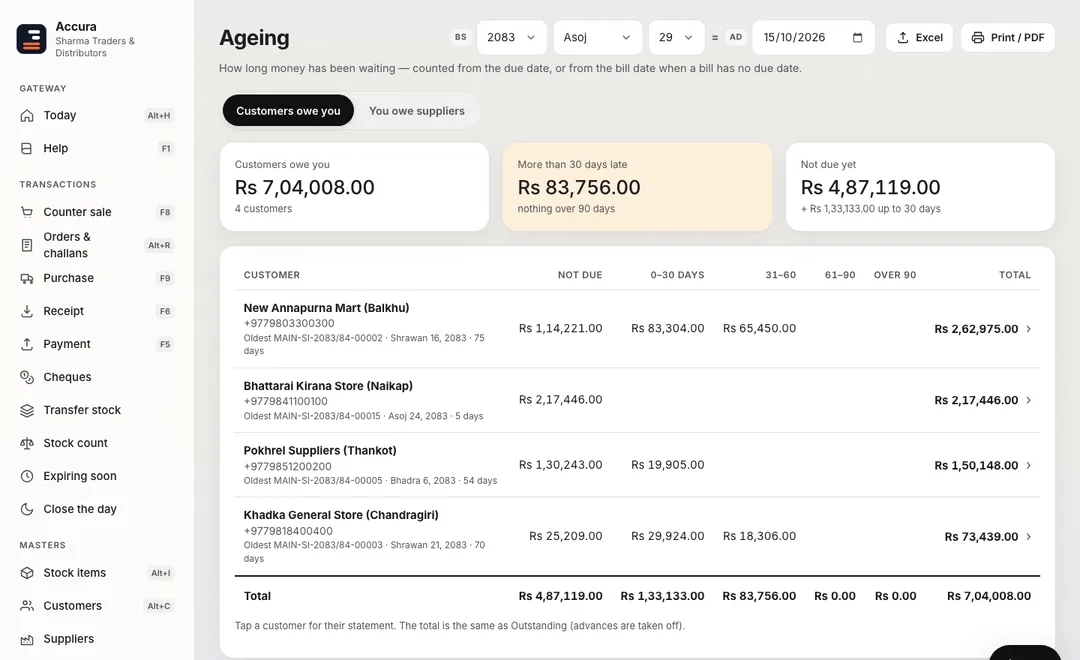Click the Today home icon

[27, 116]
